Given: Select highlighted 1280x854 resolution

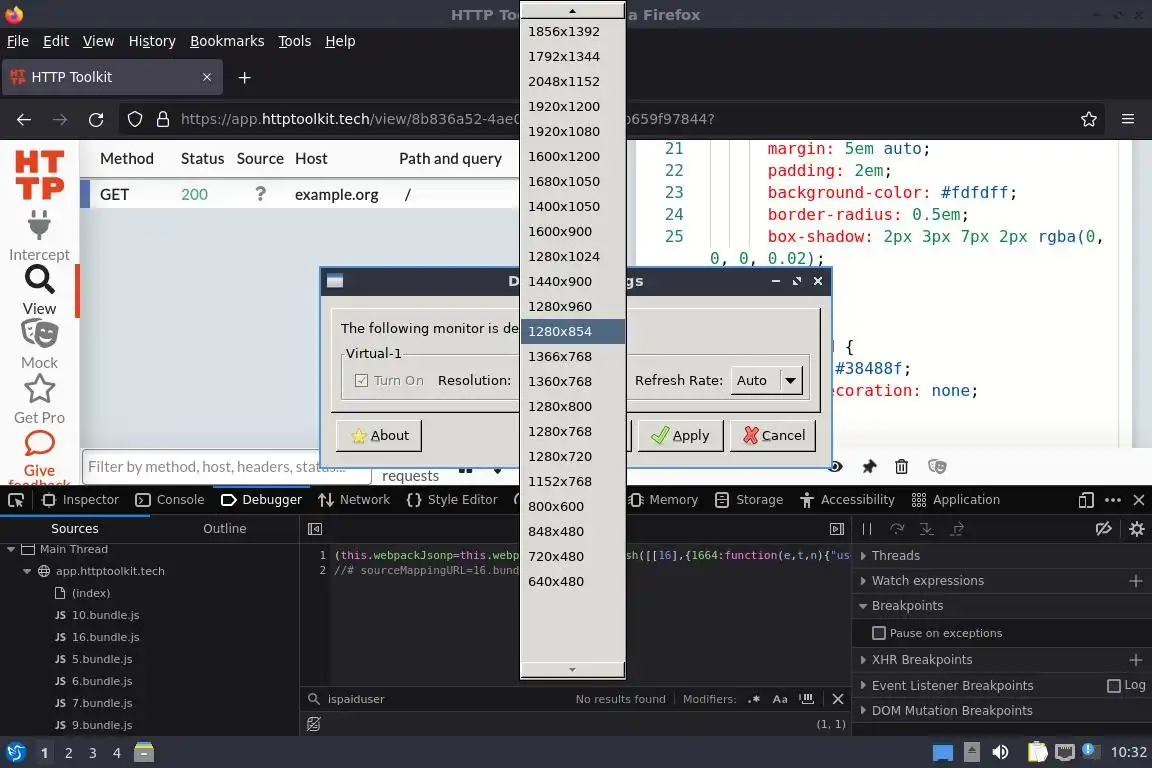Looking at the screenshot, I should [x=572, y=331].
